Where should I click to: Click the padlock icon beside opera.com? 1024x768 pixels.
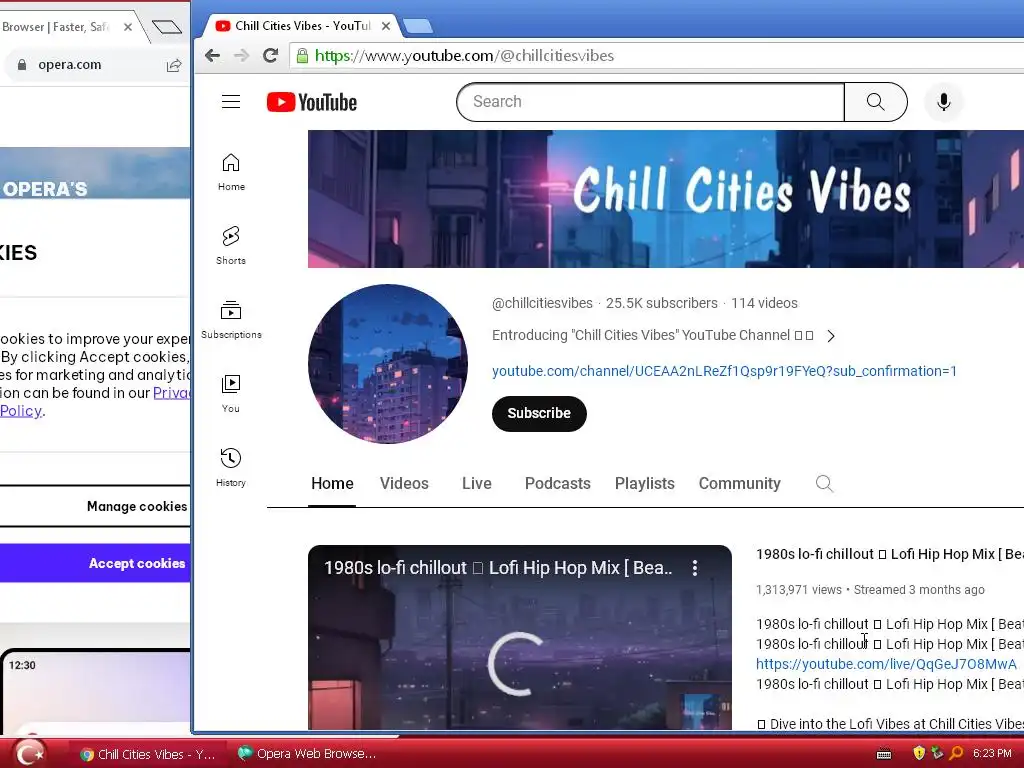point(22,65)
